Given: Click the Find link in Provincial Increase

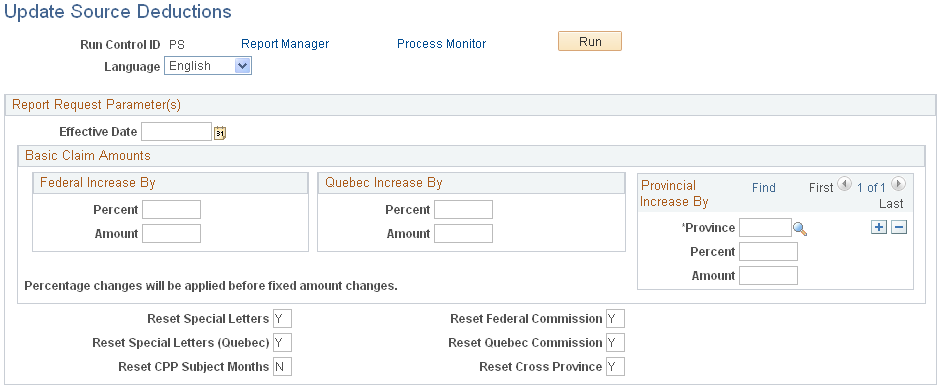Looking at the screenshot, I should point(764,188).
